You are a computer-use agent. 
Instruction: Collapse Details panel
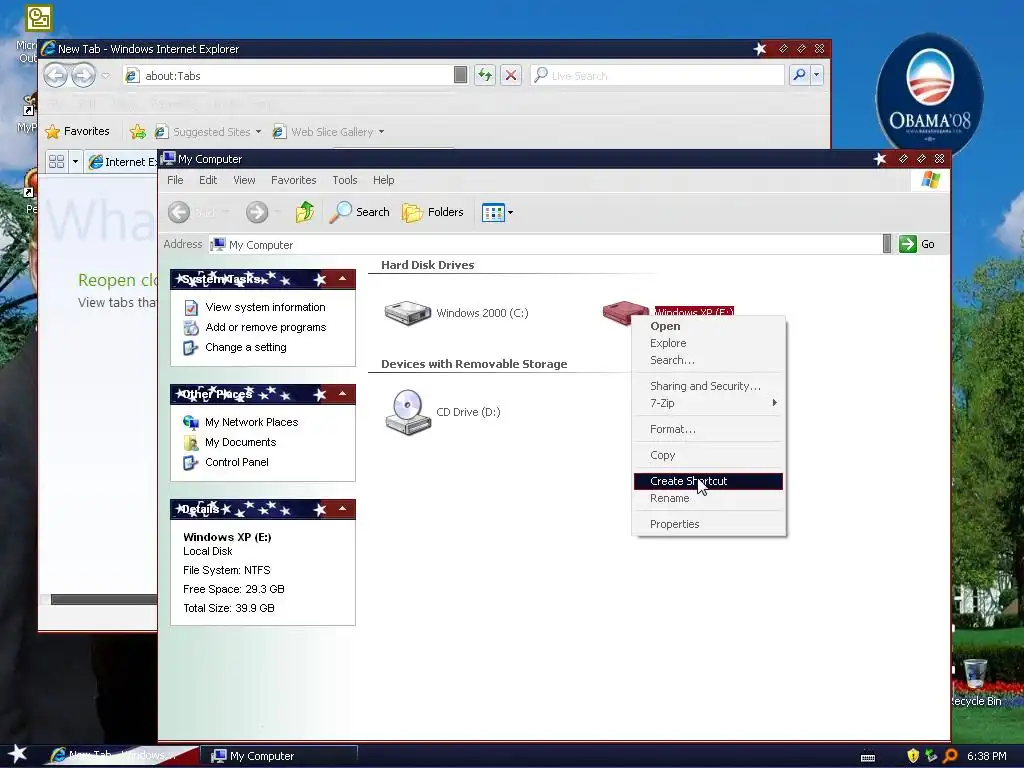[x=342, y=509]
